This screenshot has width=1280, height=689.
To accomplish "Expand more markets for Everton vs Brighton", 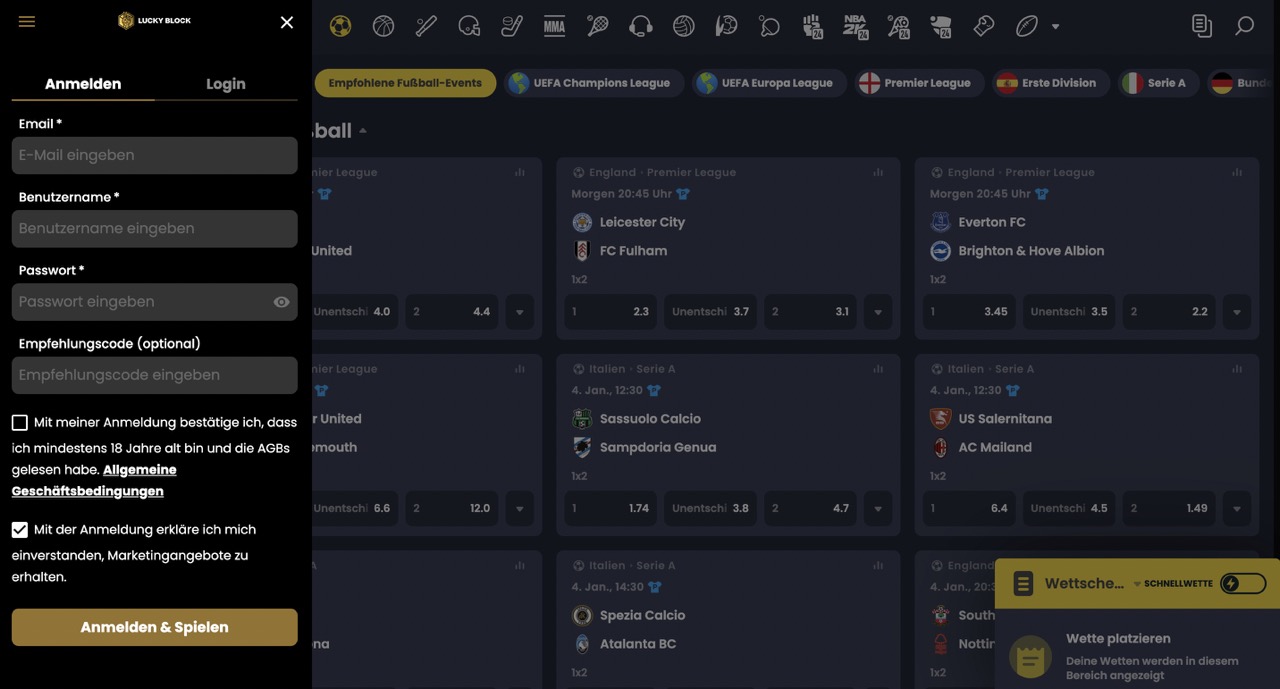I will pyautogui.click(x=1237, y=312).
